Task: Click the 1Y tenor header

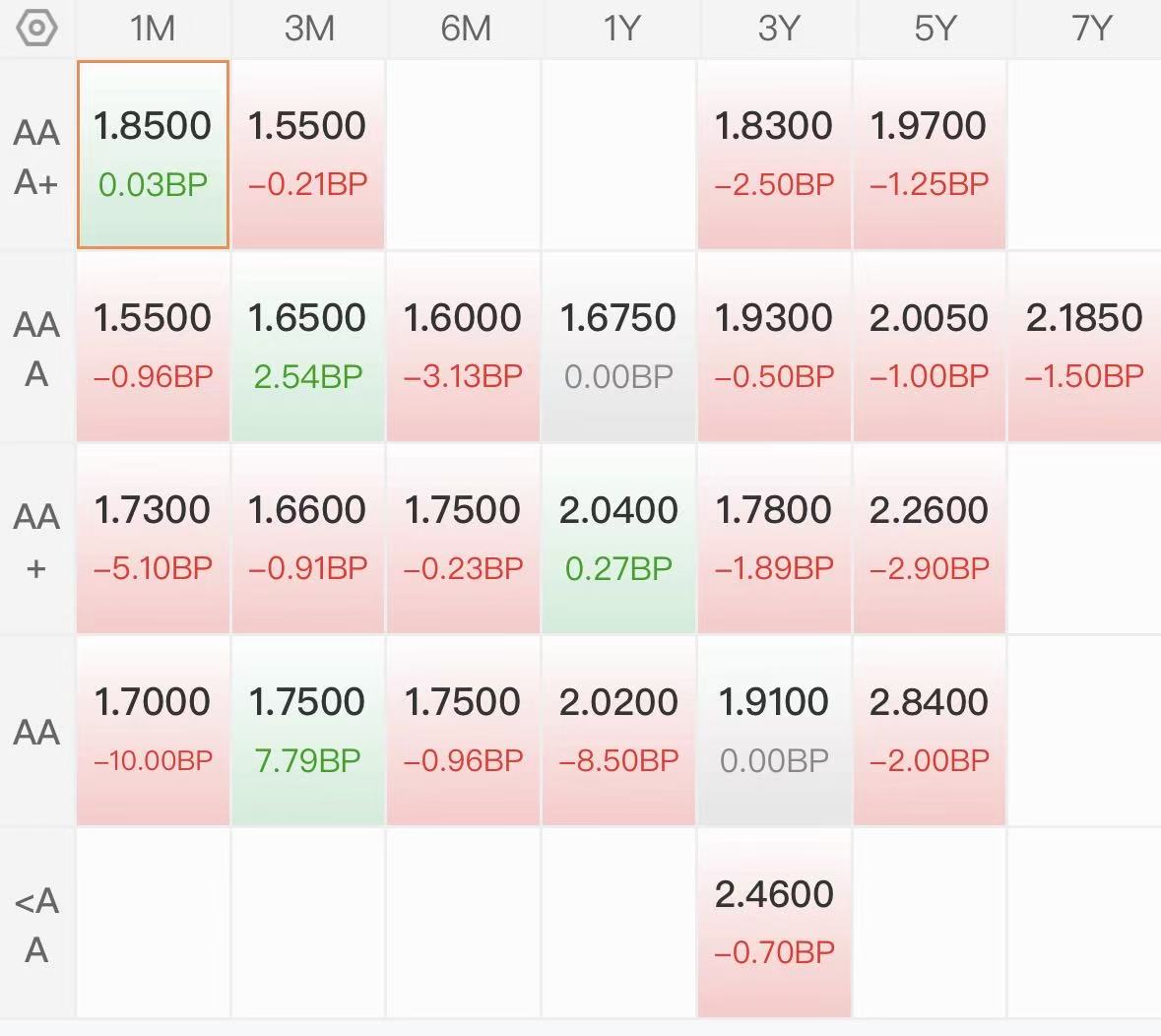Action: pyautogui.click(x=621, y=29)
